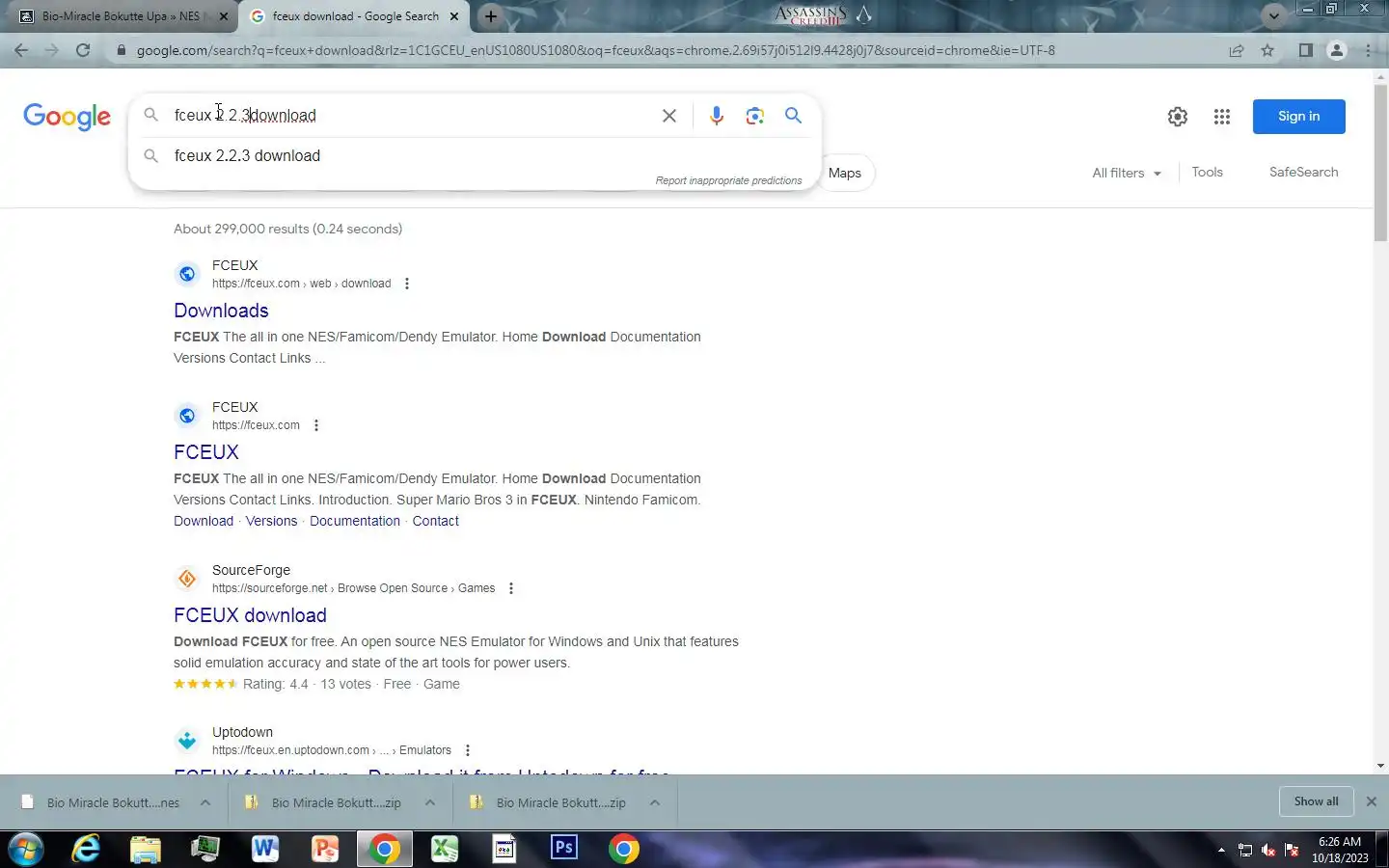Click the share page icon in address bar
This screenshot has height=868, width=1389.
point(1236,50)
